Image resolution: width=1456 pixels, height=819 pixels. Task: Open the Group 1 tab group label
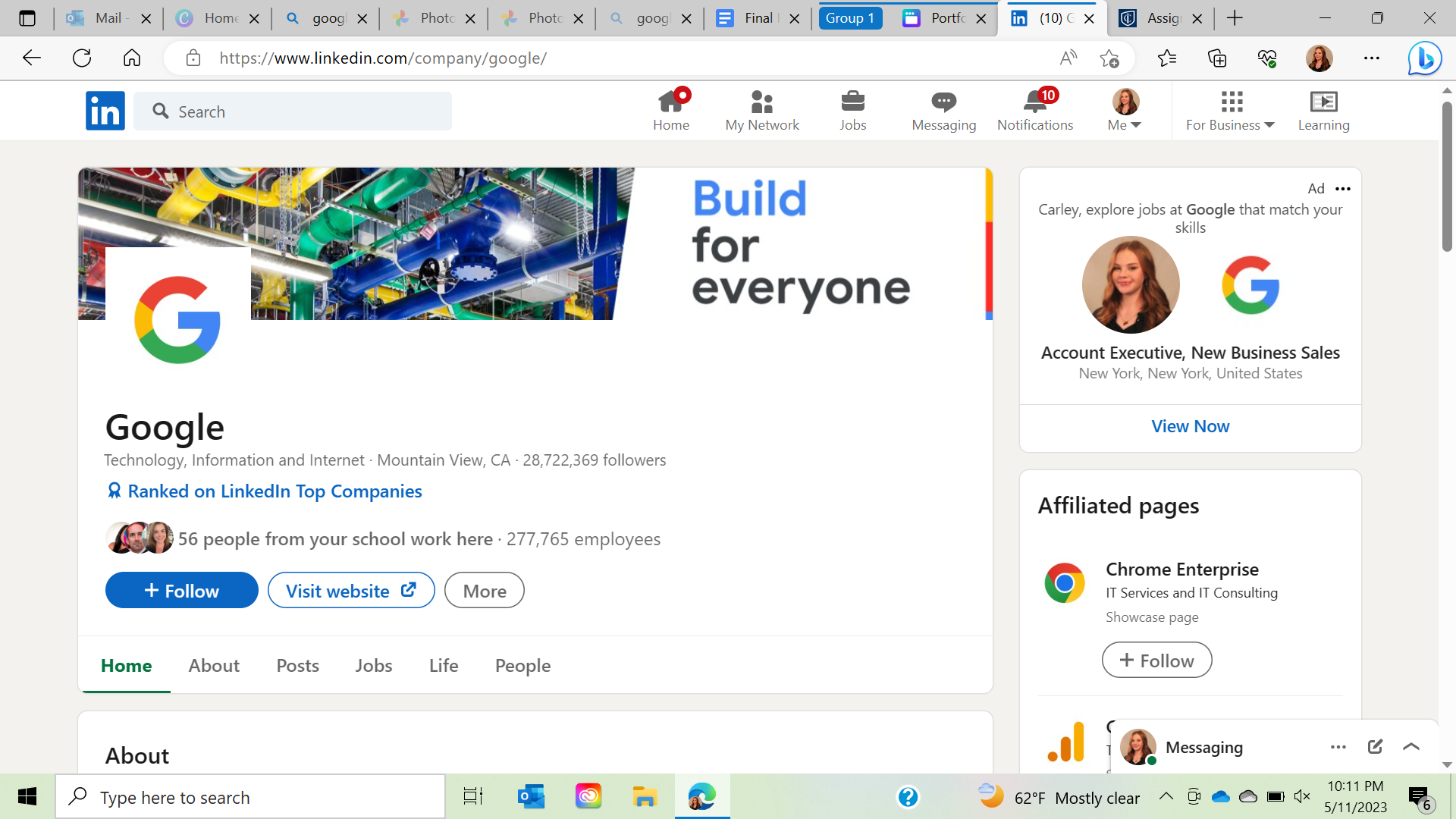click(850, 18)
